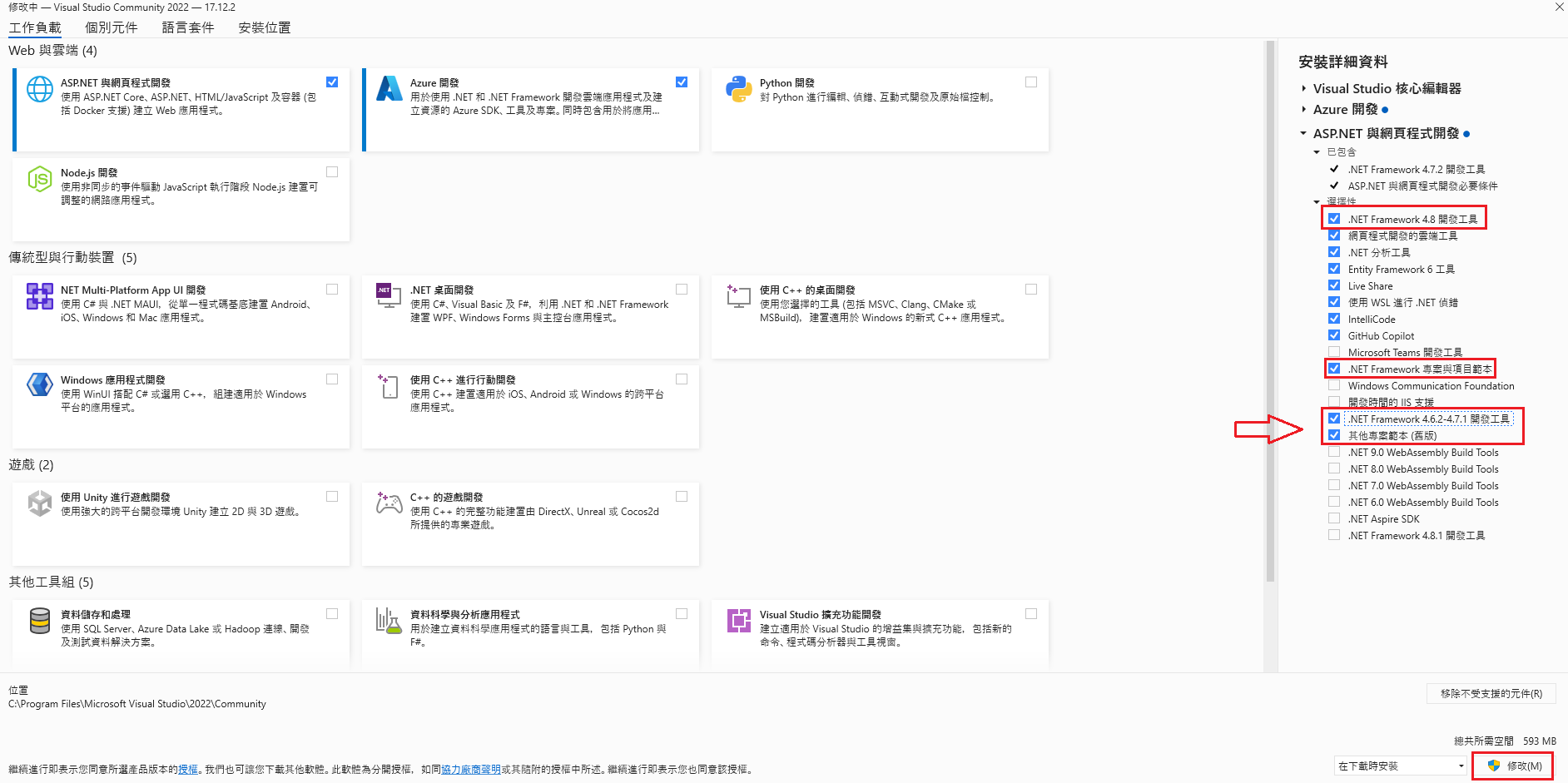Click the install location path text

(137, 704)
